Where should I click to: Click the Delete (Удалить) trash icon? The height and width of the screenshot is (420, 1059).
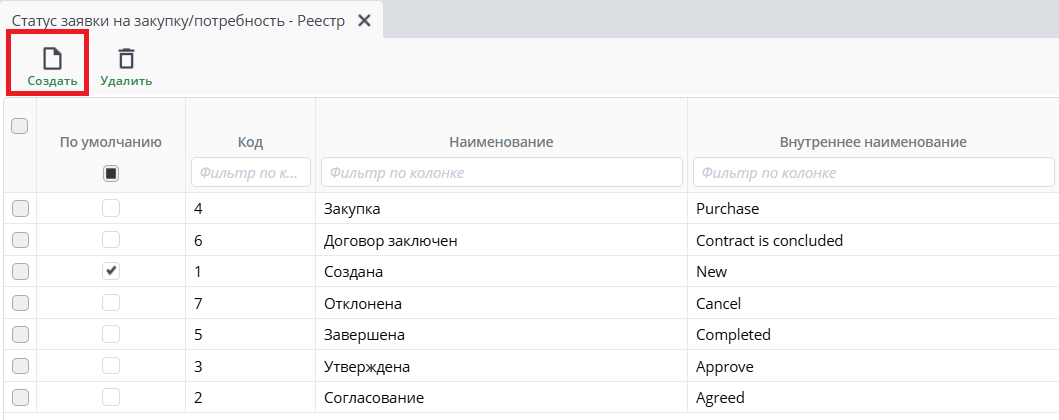(126, 58)
